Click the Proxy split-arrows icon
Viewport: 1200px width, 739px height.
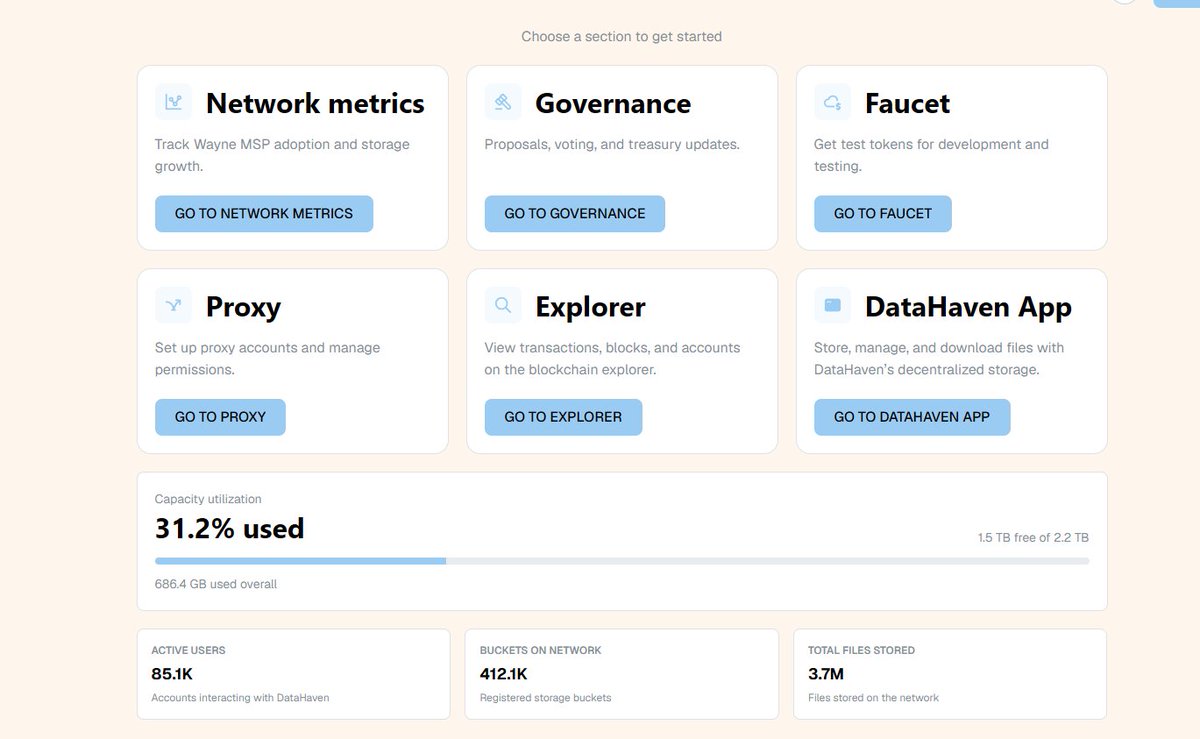click(x=173, y=305)
